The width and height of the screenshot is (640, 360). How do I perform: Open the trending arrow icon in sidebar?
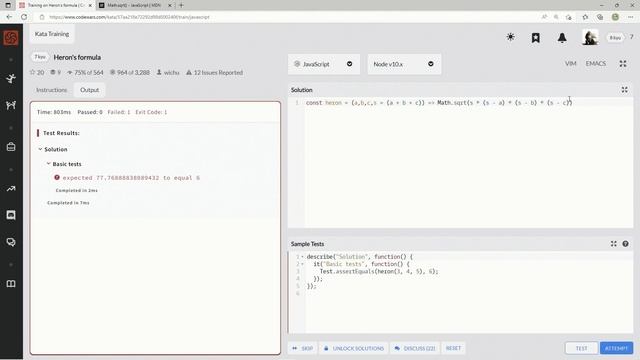point(11,189)
